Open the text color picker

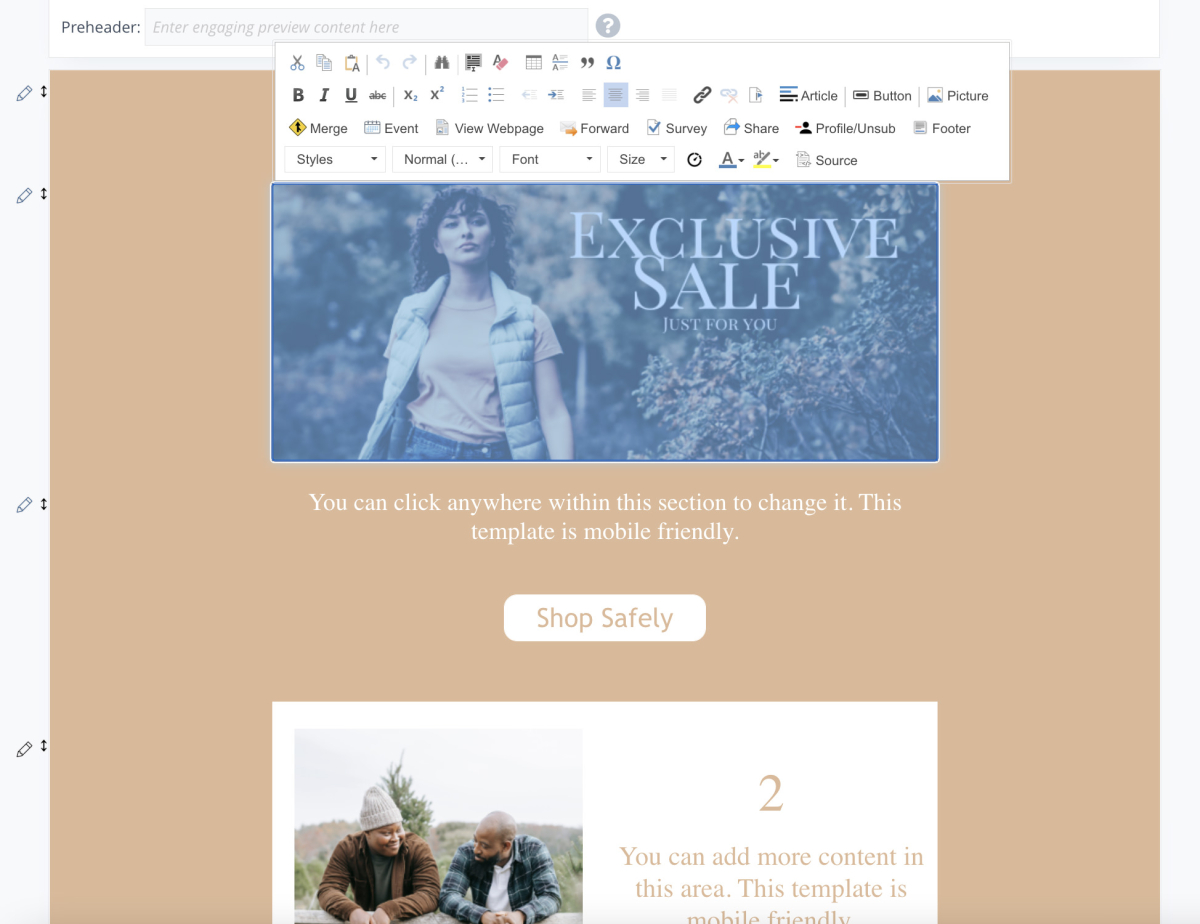pyautogui.click(x=731, y=160)
